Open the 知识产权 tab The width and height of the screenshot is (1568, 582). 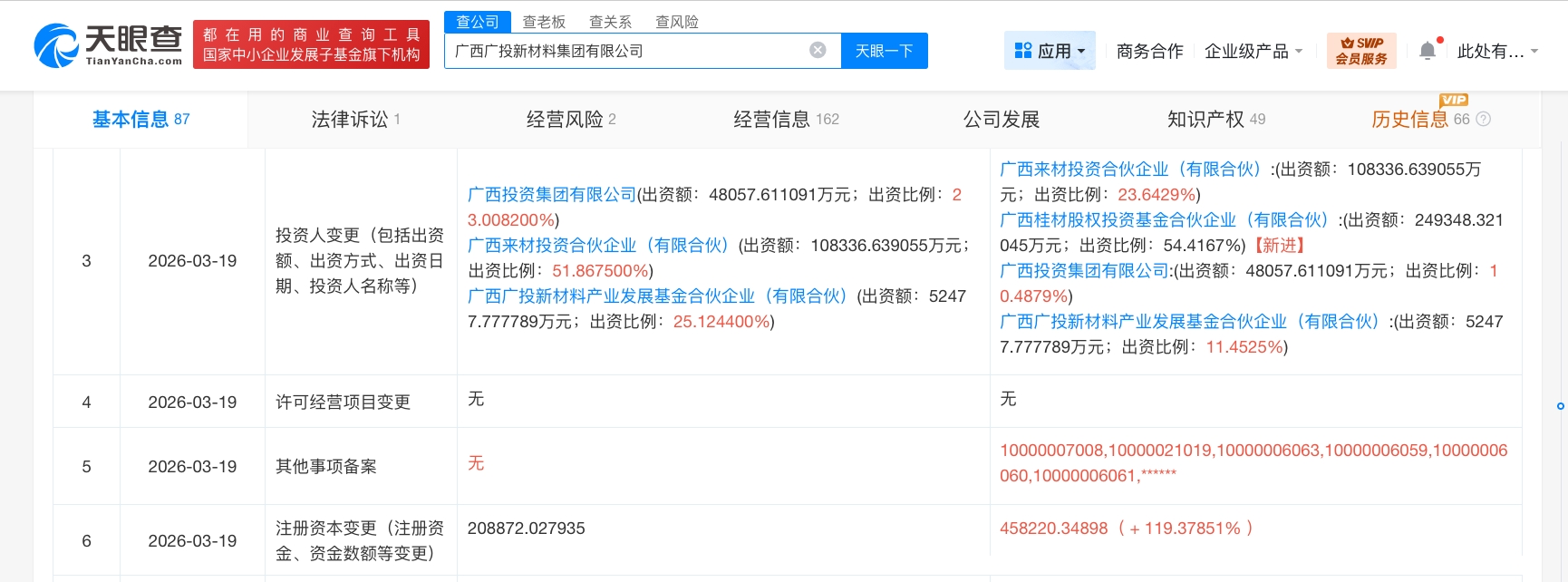point(1215,119)
